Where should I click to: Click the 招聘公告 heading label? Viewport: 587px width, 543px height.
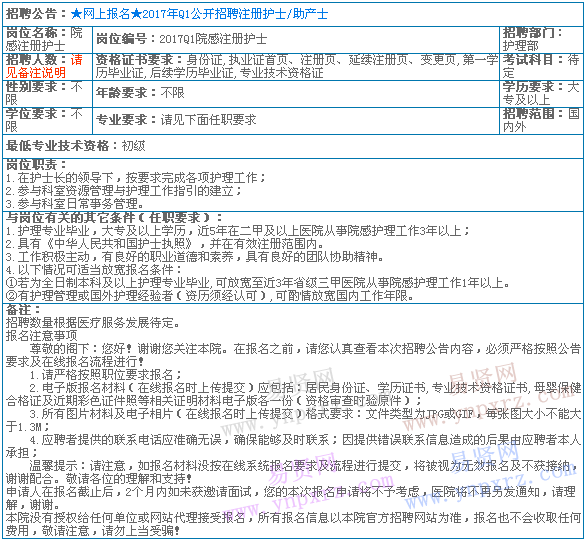tap(31, 14)
